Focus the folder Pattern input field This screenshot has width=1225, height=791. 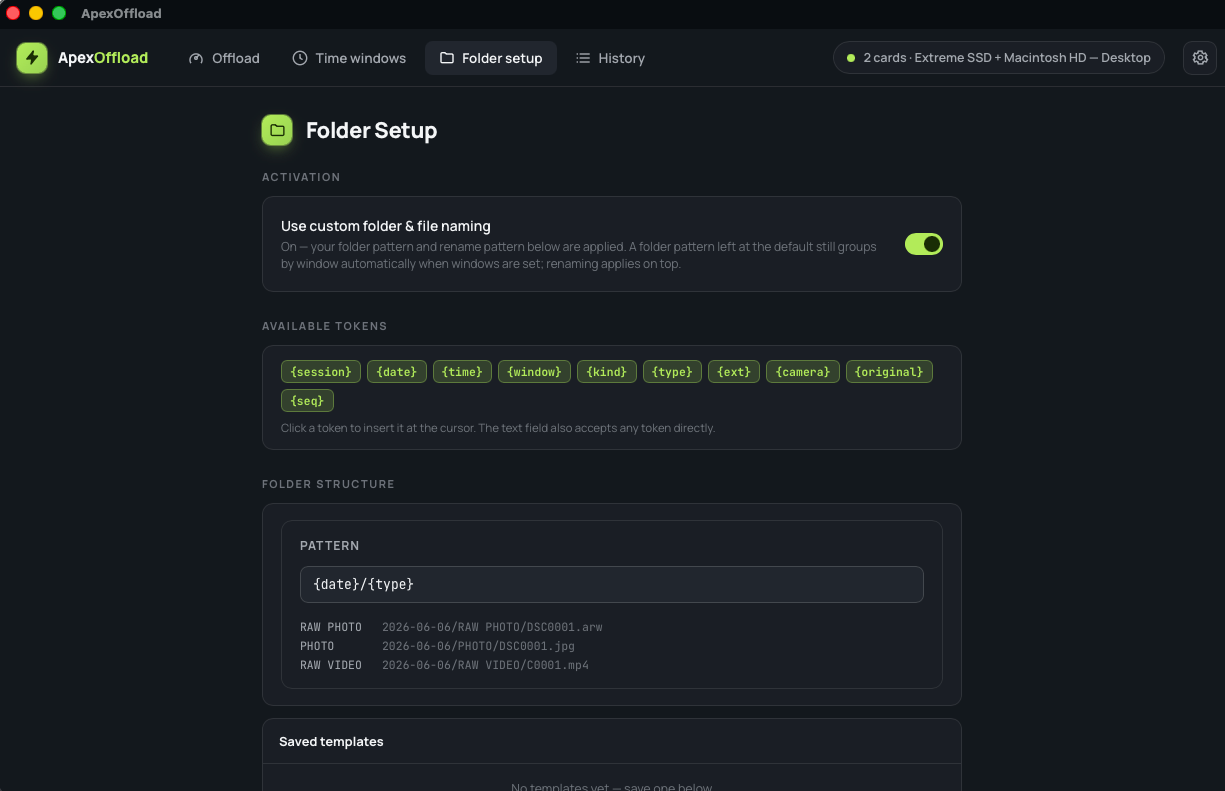point(612,584)
